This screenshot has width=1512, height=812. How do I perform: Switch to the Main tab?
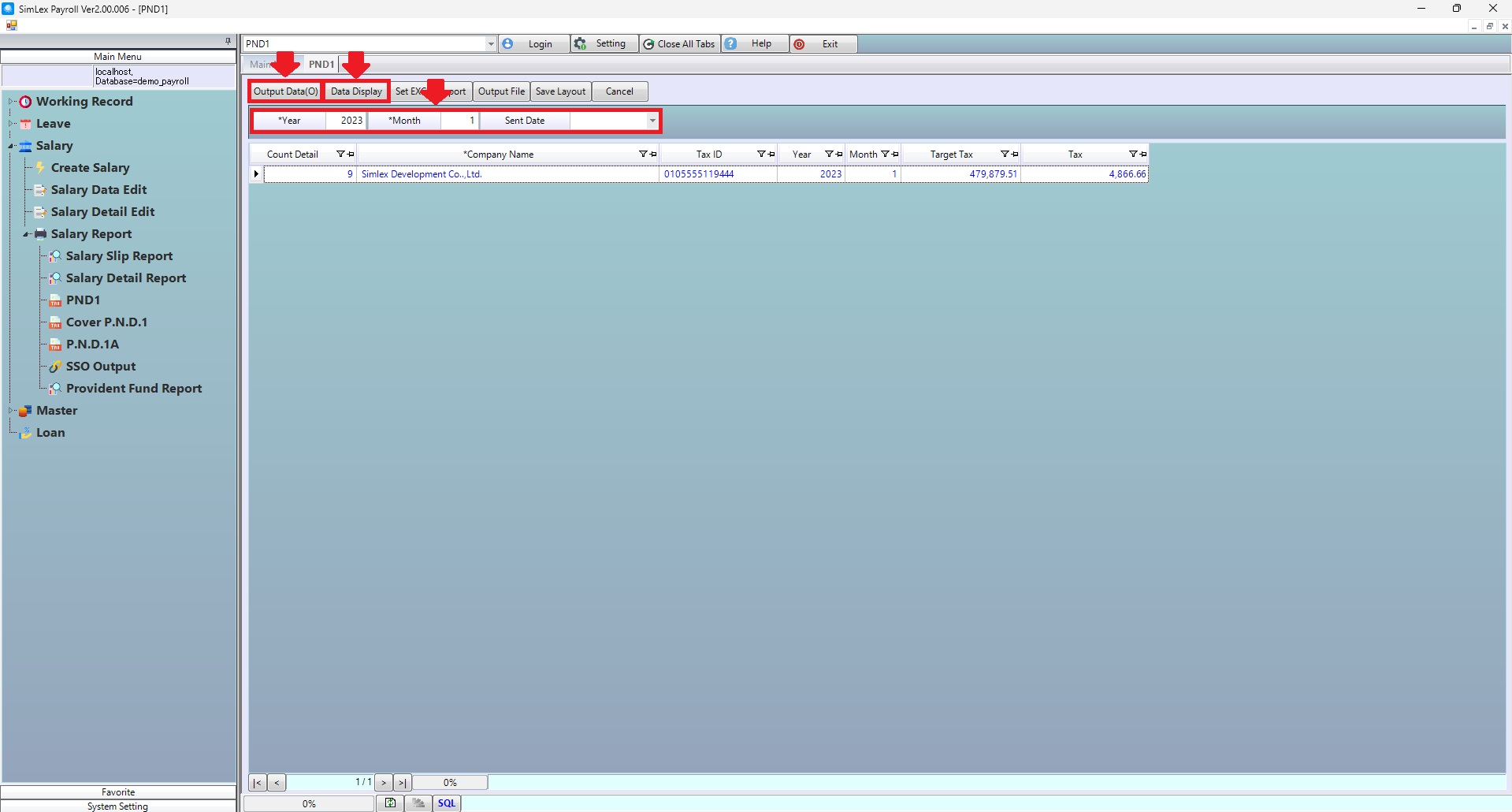click(259, 65)
